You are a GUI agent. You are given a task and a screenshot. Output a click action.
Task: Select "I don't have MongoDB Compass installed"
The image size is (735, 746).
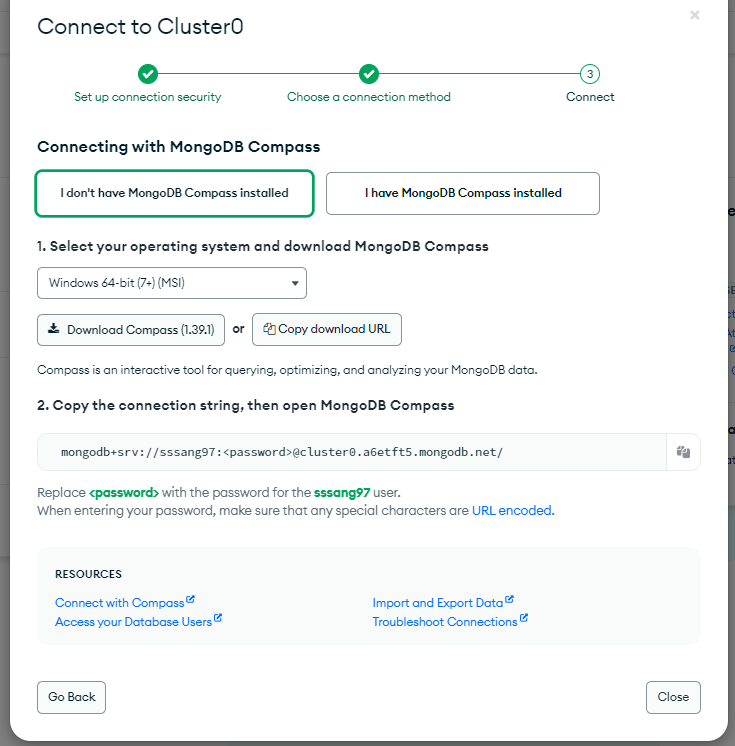point(175,193)
